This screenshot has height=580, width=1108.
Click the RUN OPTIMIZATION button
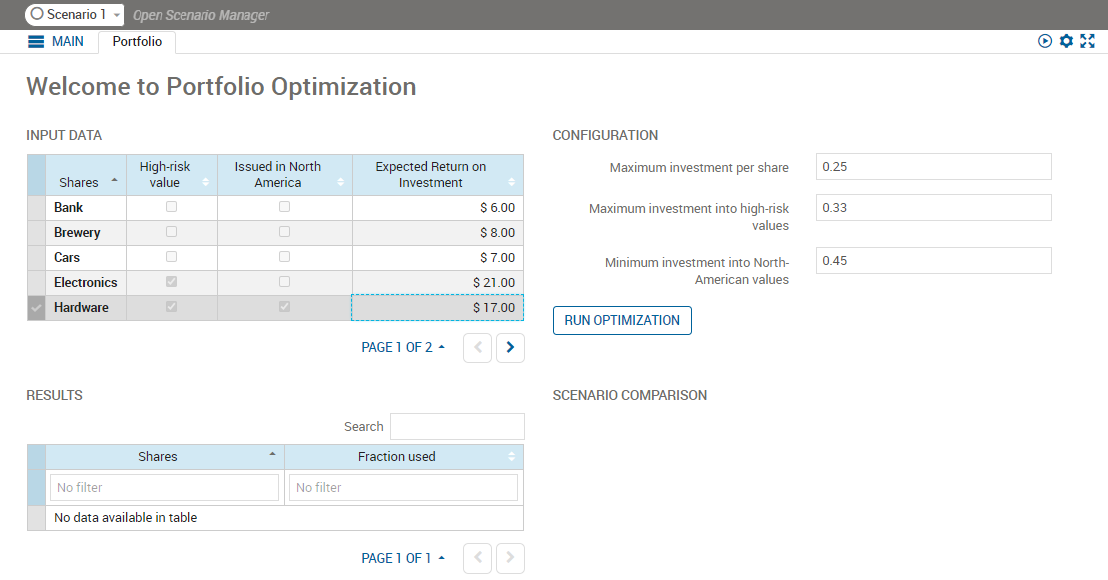coord(622,320)
